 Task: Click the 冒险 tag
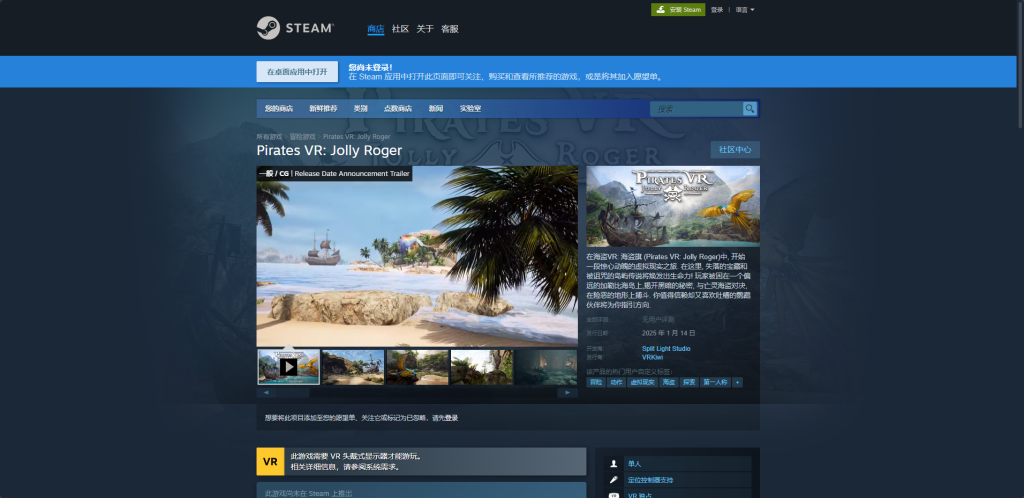coord(596,382)
